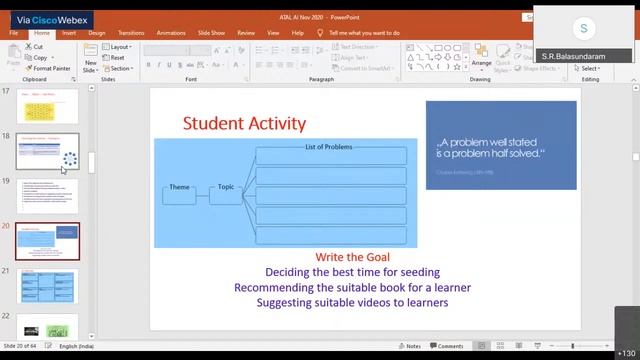640x360 pixels.
Task: Open the Copy dropdown arrow
Action: click(53, 58)
